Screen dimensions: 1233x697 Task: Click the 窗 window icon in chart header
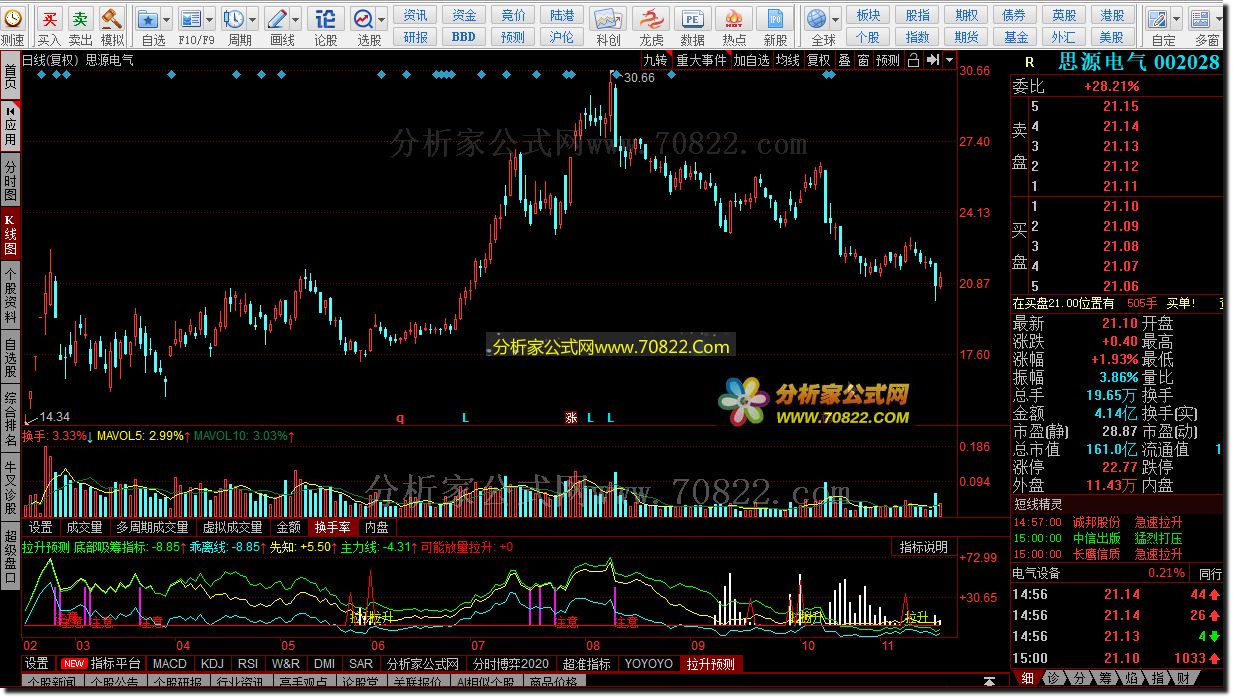pos(862,60)
